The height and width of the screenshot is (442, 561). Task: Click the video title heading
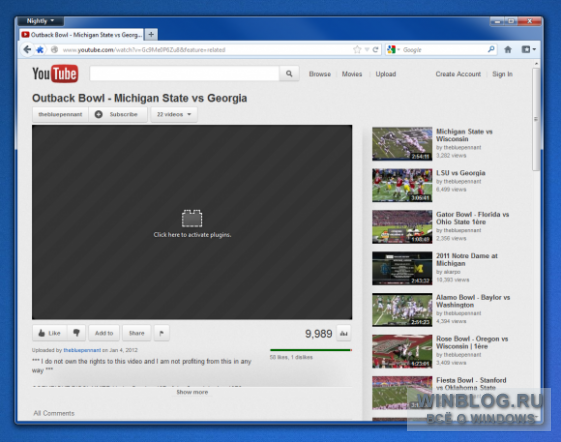tap(140, 98)
